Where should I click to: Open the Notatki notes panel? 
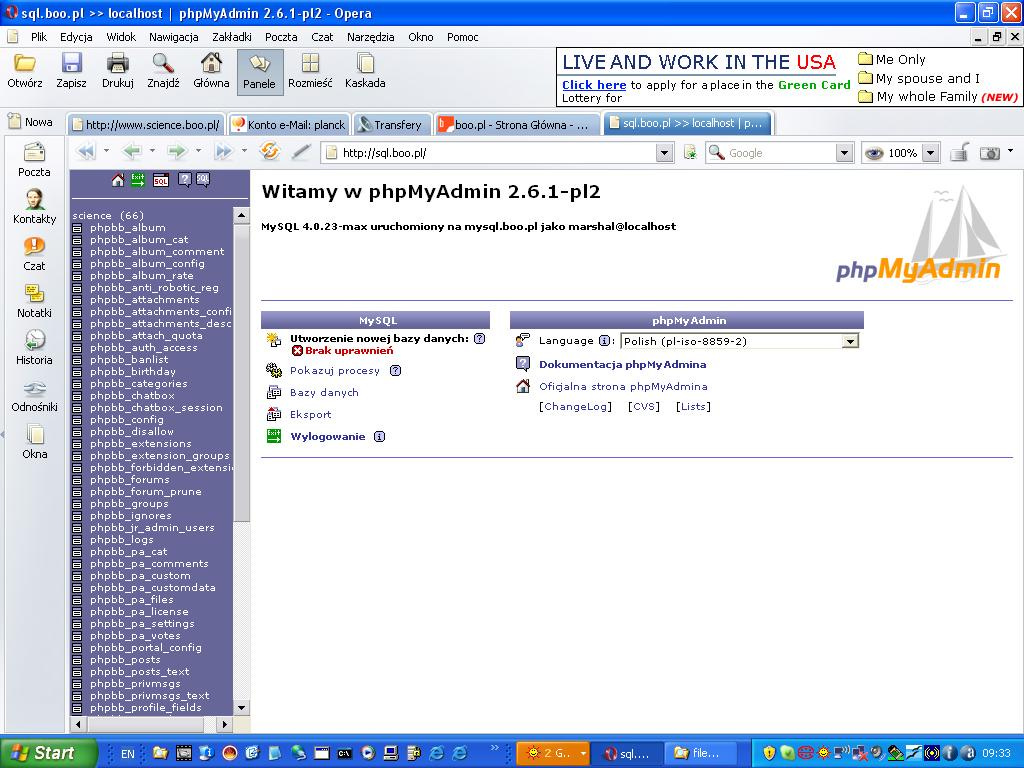coord(34,301)
